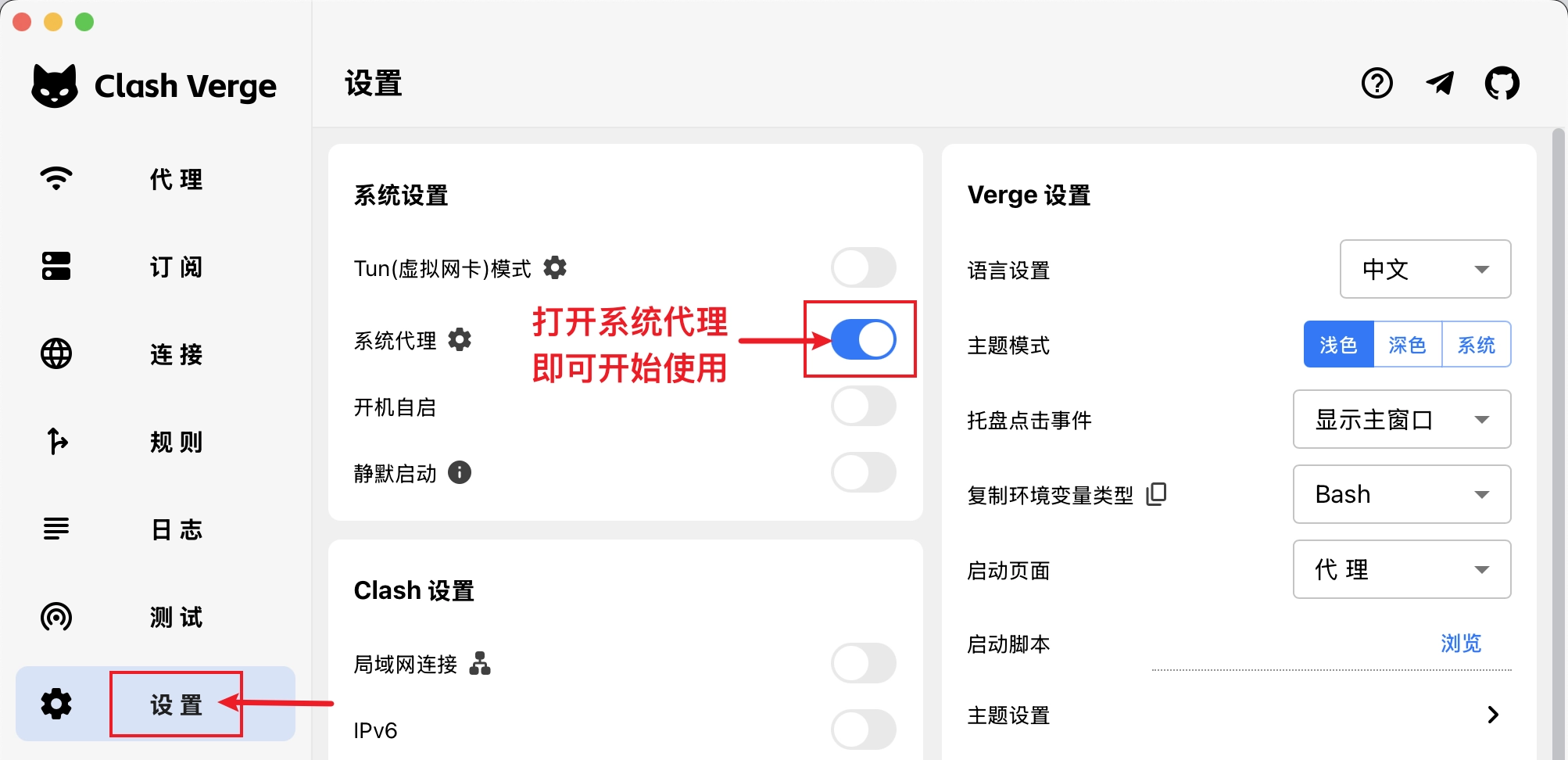Open the 代理 proxy page from sidebar

pos(175,180)
